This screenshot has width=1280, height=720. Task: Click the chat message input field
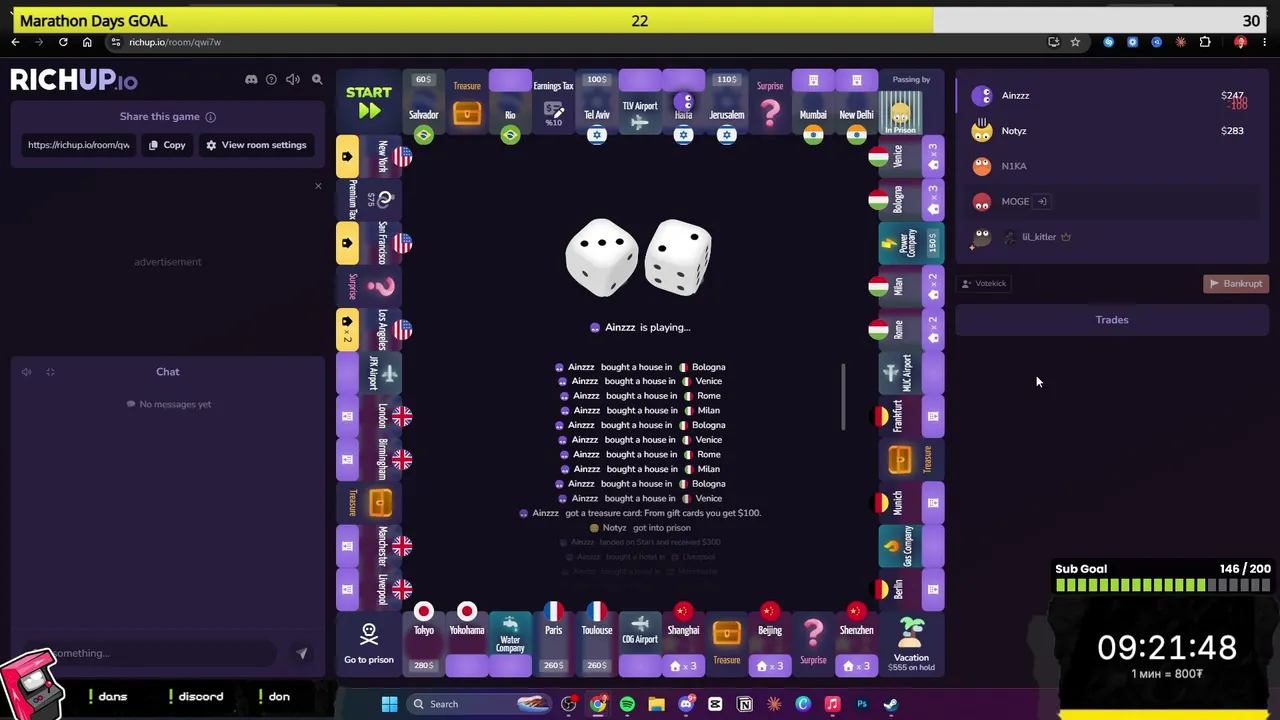coord(150,653)
